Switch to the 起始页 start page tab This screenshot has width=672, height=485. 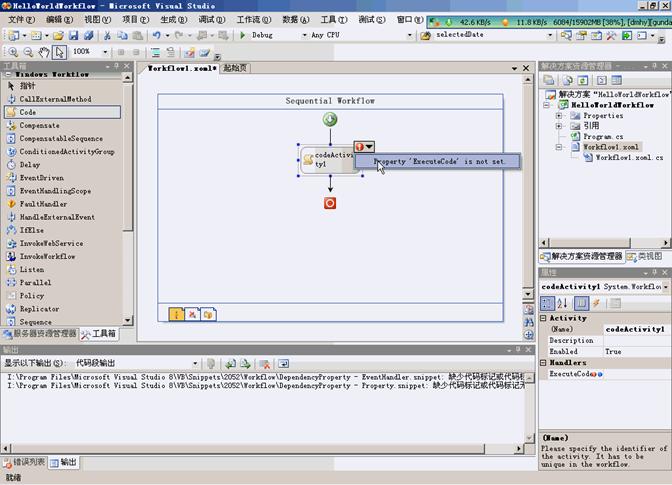click(235, 68)
